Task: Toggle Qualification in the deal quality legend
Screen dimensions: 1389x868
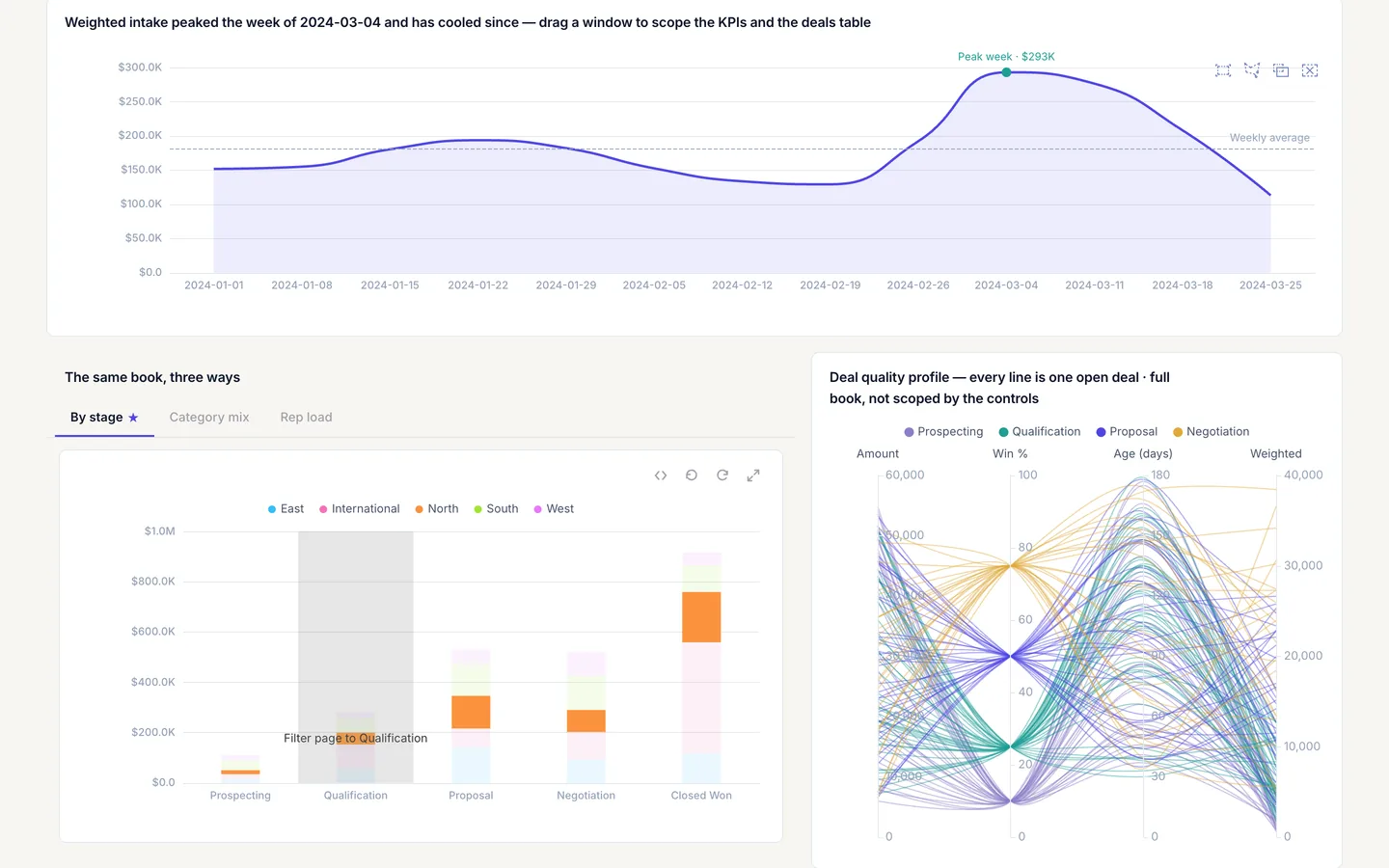Action: click(1039, 432)
